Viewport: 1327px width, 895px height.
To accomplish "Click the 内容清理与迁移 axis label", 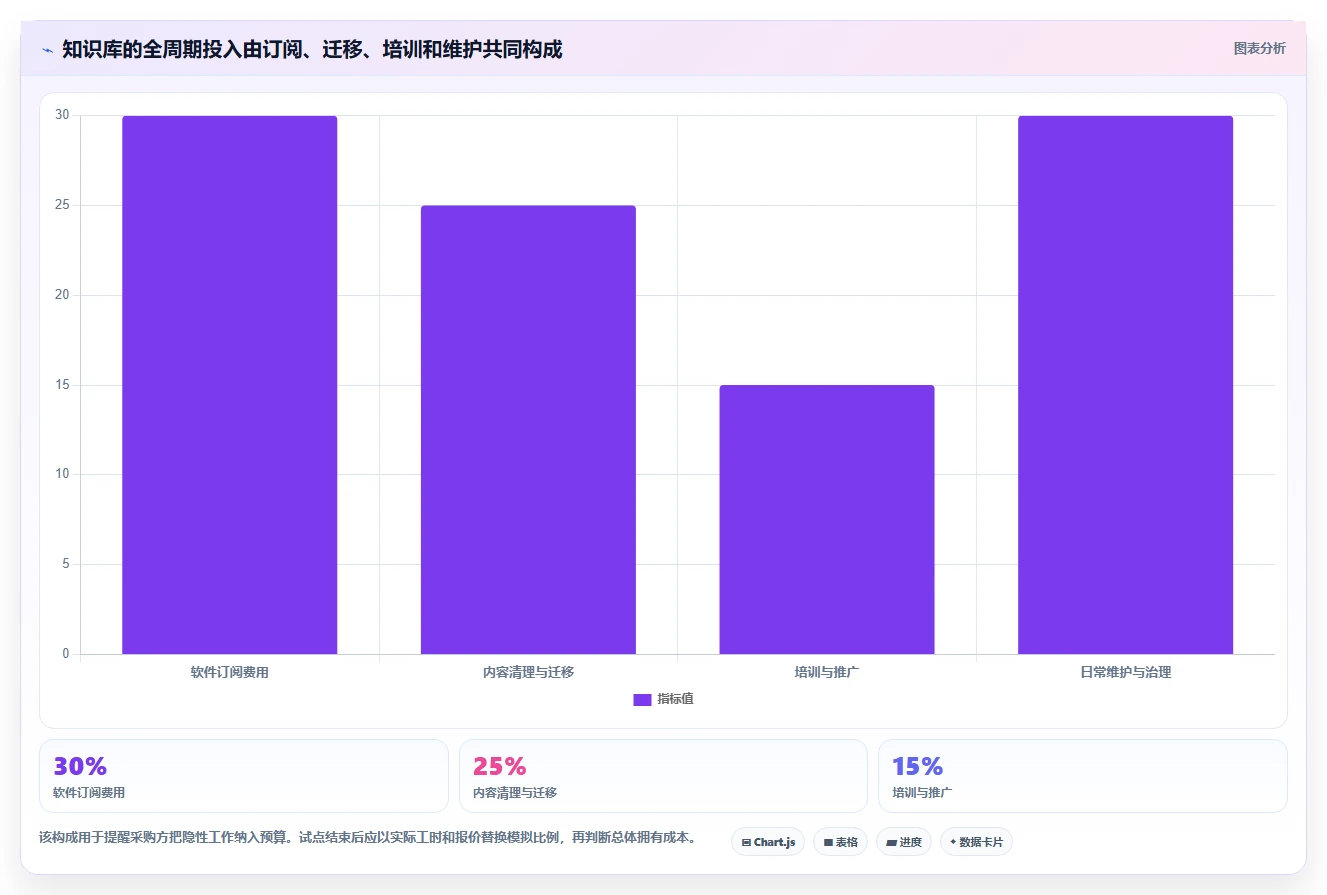I will point(528,672).
